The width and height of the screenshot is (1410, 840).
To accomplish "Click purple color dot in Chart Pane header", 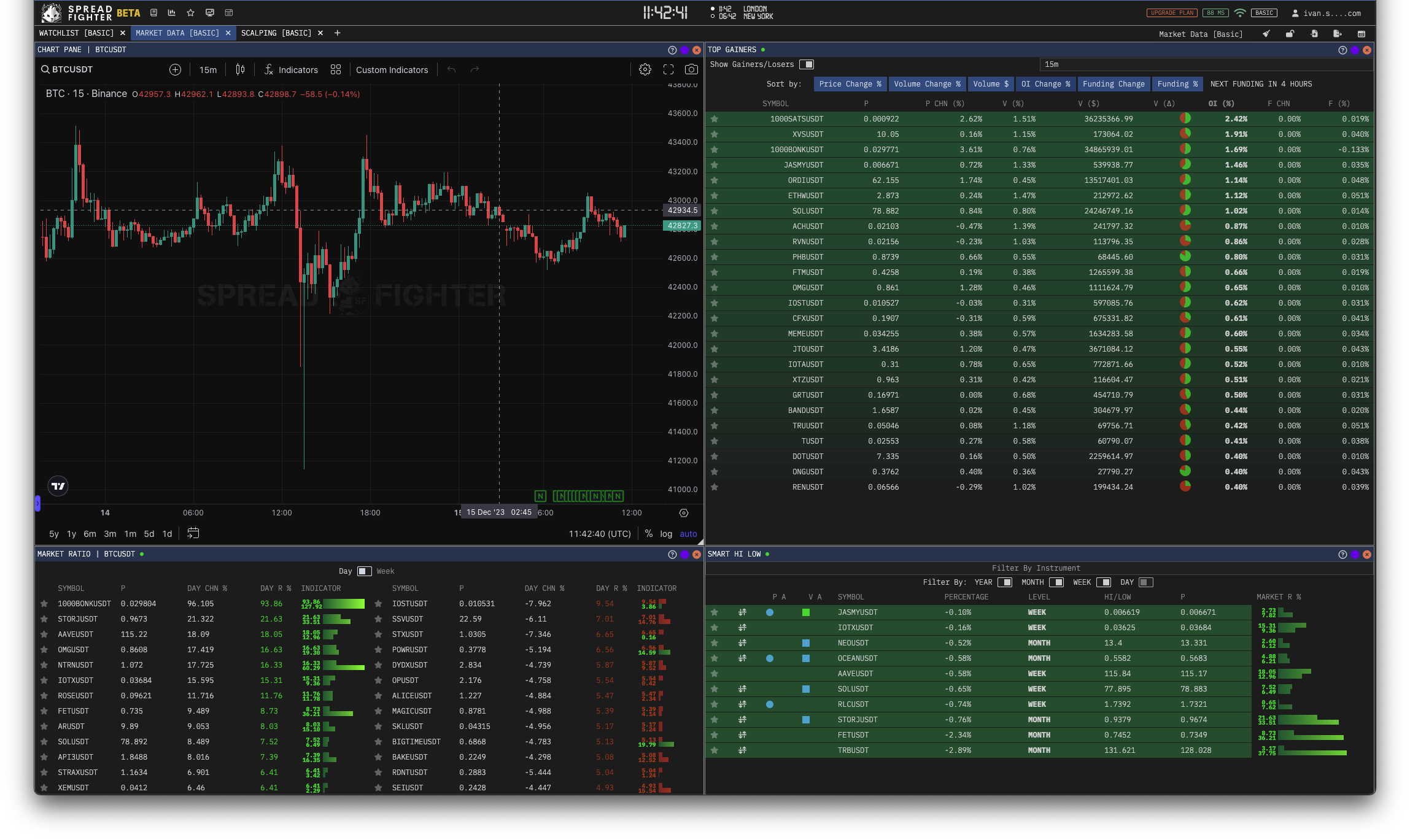I will click(x=684, y=50).
